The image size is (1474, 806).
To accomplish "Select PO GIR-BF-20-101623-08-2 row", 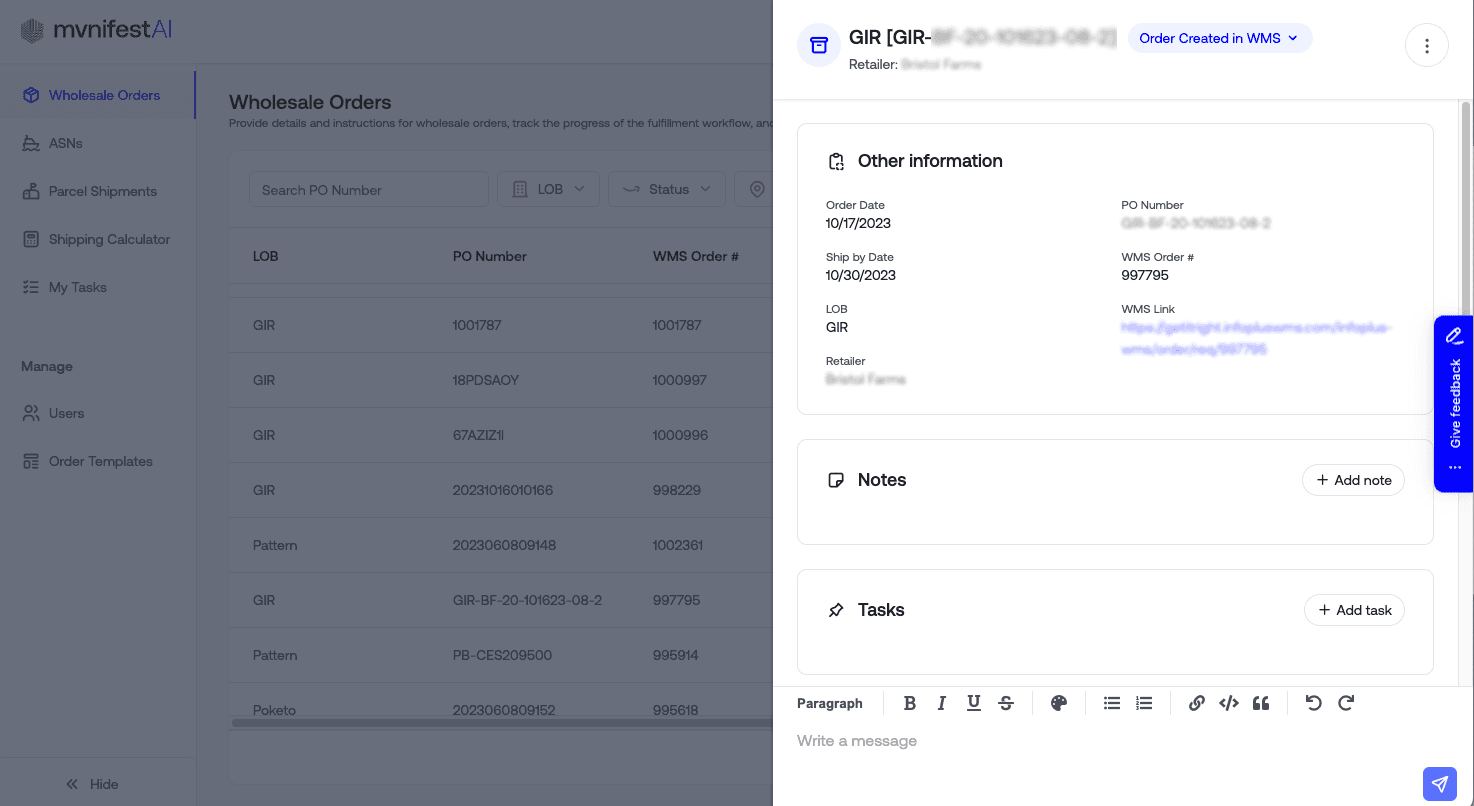I will 501,600.
